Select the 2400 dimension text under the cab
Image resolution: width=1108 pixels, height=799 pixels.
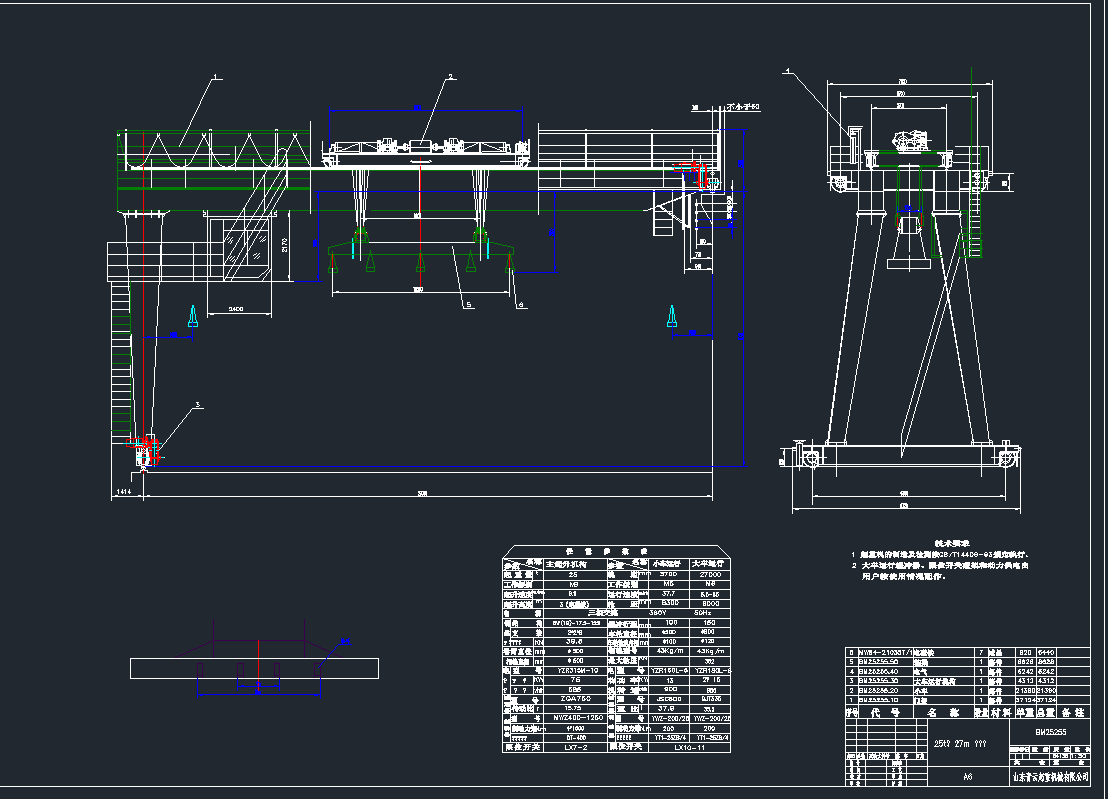236,310
